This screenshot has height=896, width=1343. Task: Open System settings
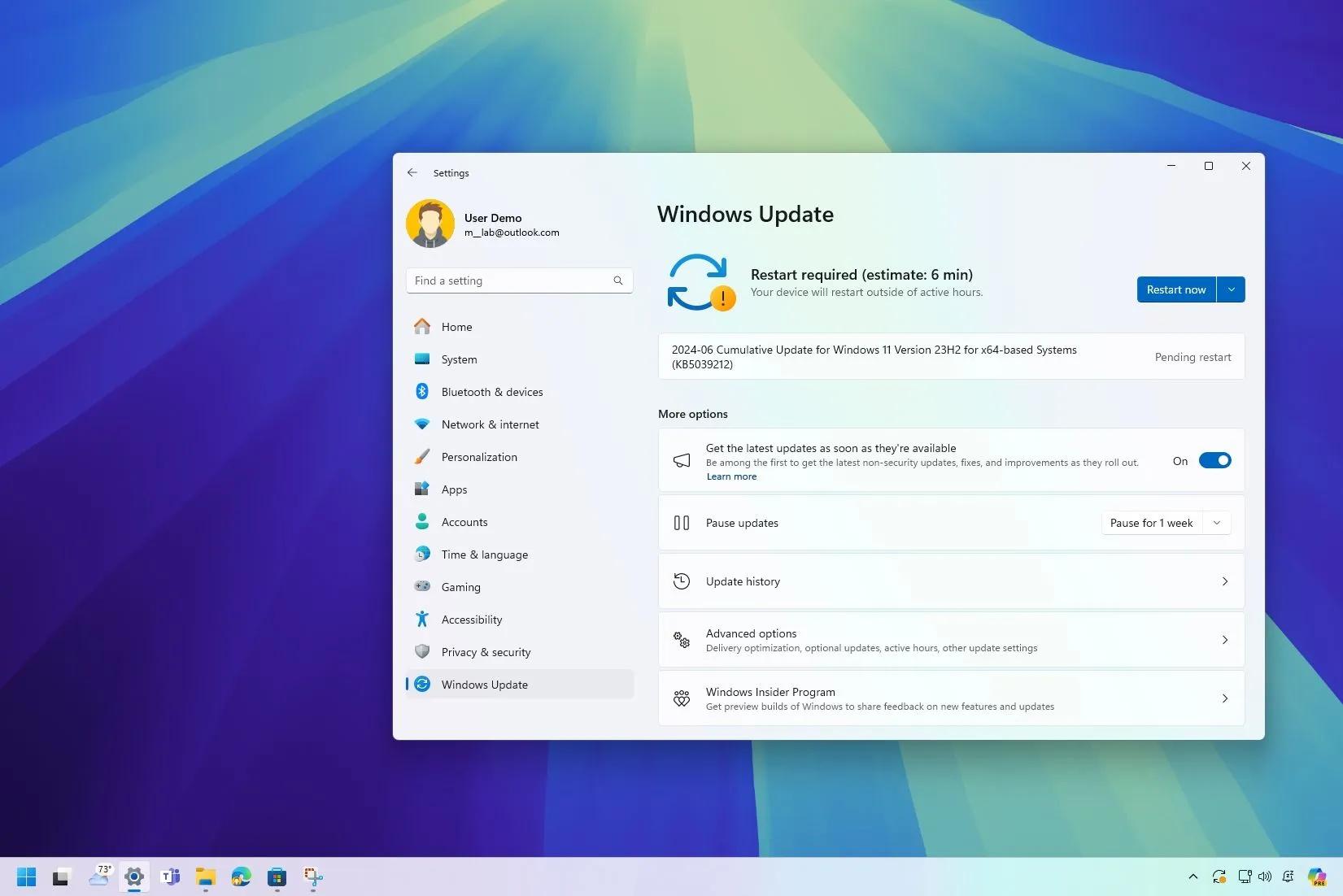coord(519,359)
